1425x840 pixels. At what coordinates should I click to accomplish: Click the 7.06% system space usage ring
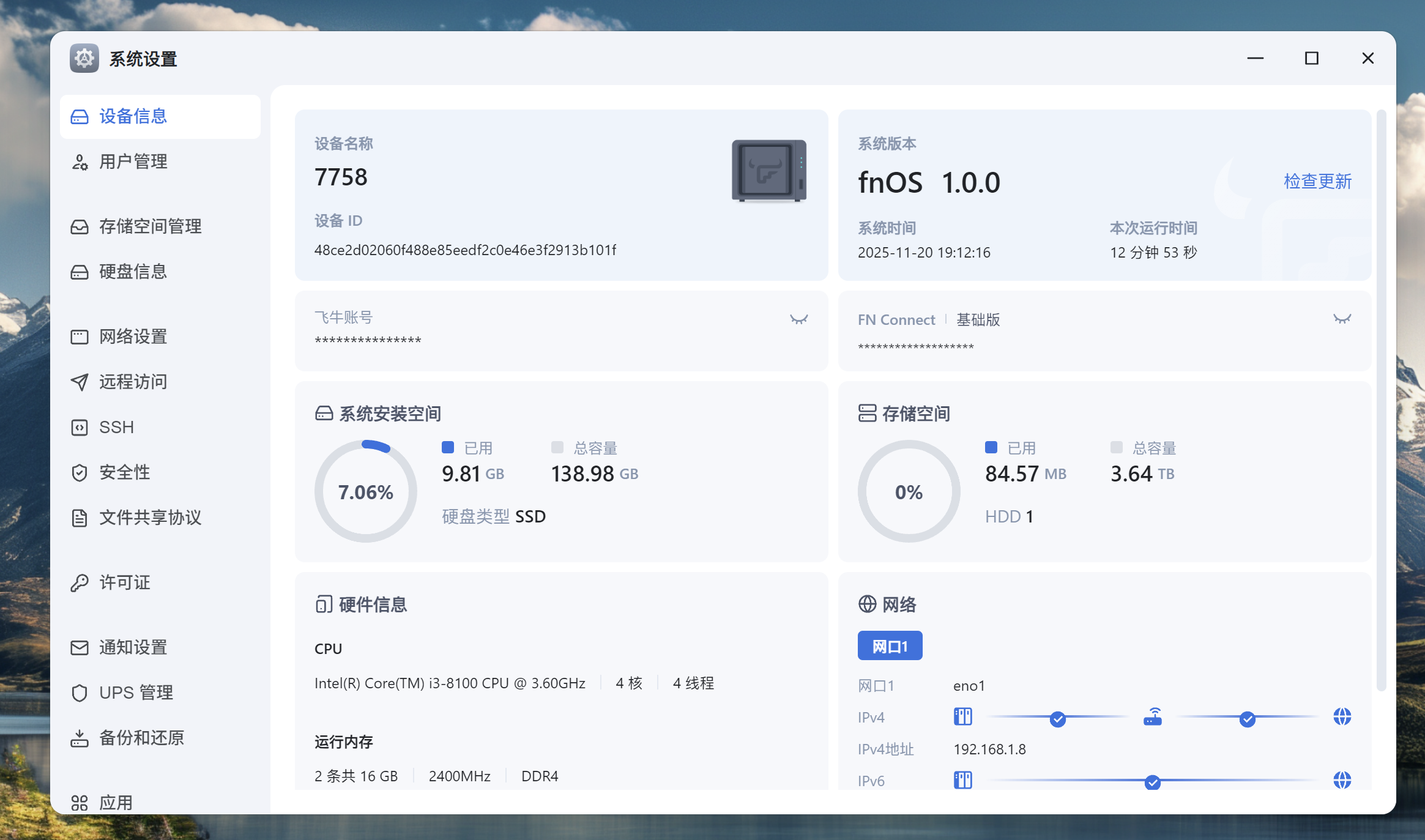click(366, 492)
